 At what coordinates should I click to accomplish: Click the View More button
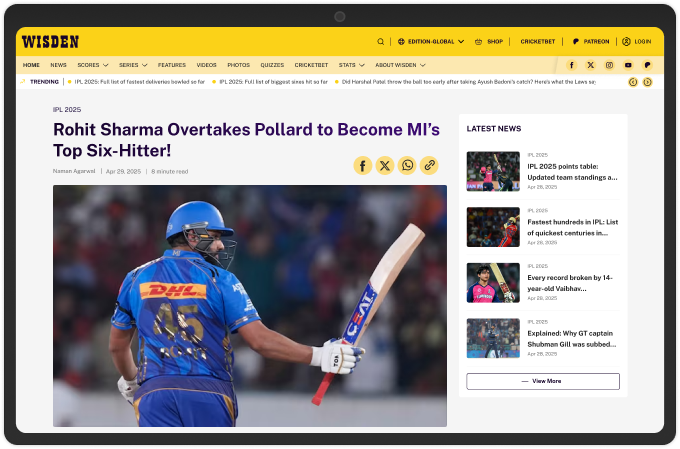[x=543, y=381]
